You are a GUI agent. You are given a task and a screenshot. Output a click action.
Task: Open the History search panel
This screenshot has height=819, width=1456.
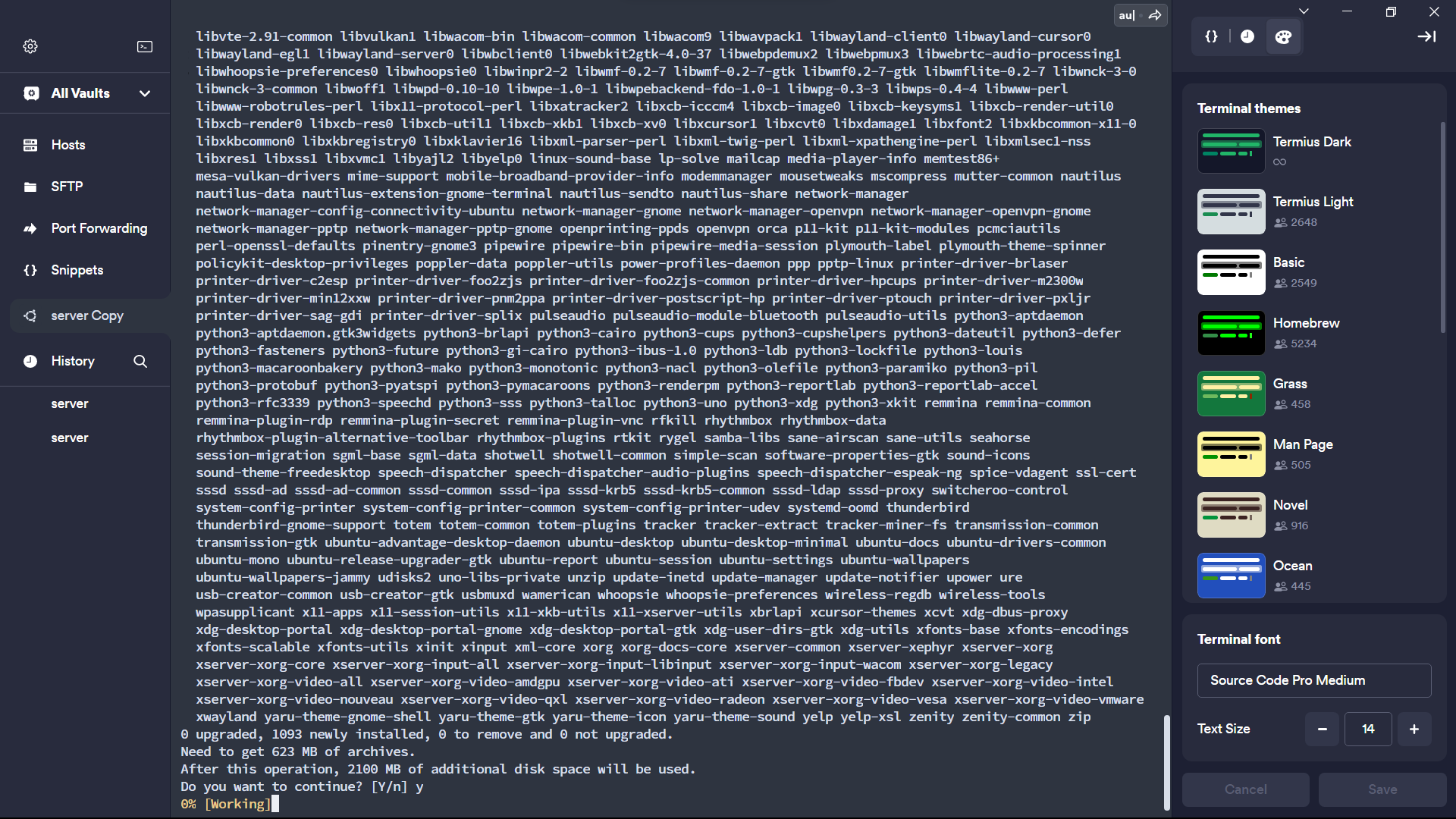pos(139,361)
